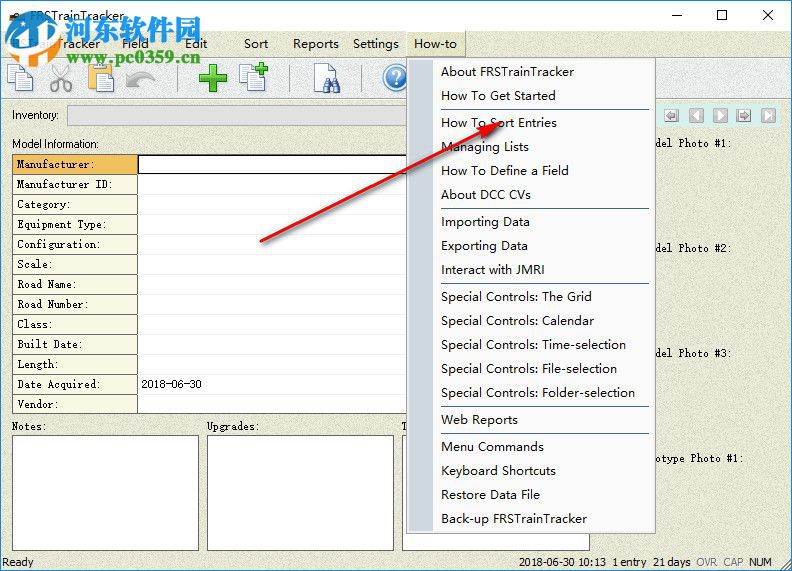Go to next record with right triangle
This screenshot has width=792, height=571.
pos(720,116)
